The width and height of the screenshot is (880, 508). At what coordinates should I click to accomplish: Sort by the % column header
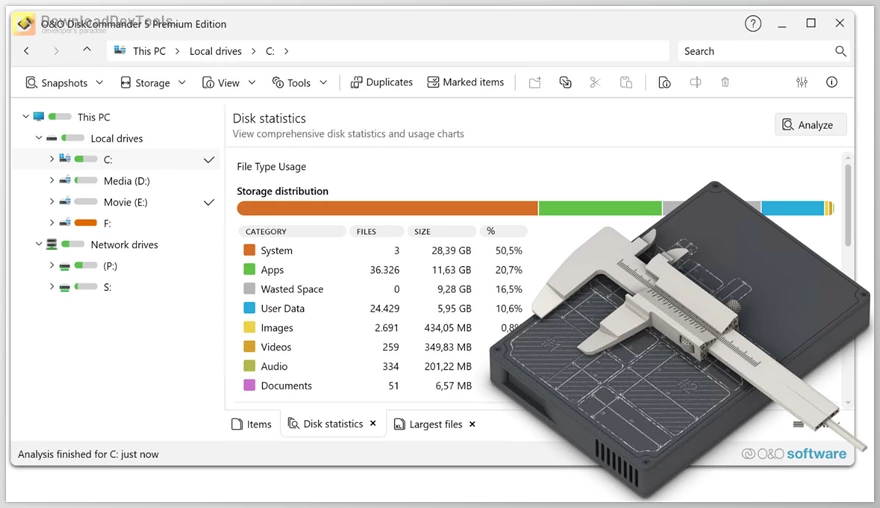pos(503,231)
